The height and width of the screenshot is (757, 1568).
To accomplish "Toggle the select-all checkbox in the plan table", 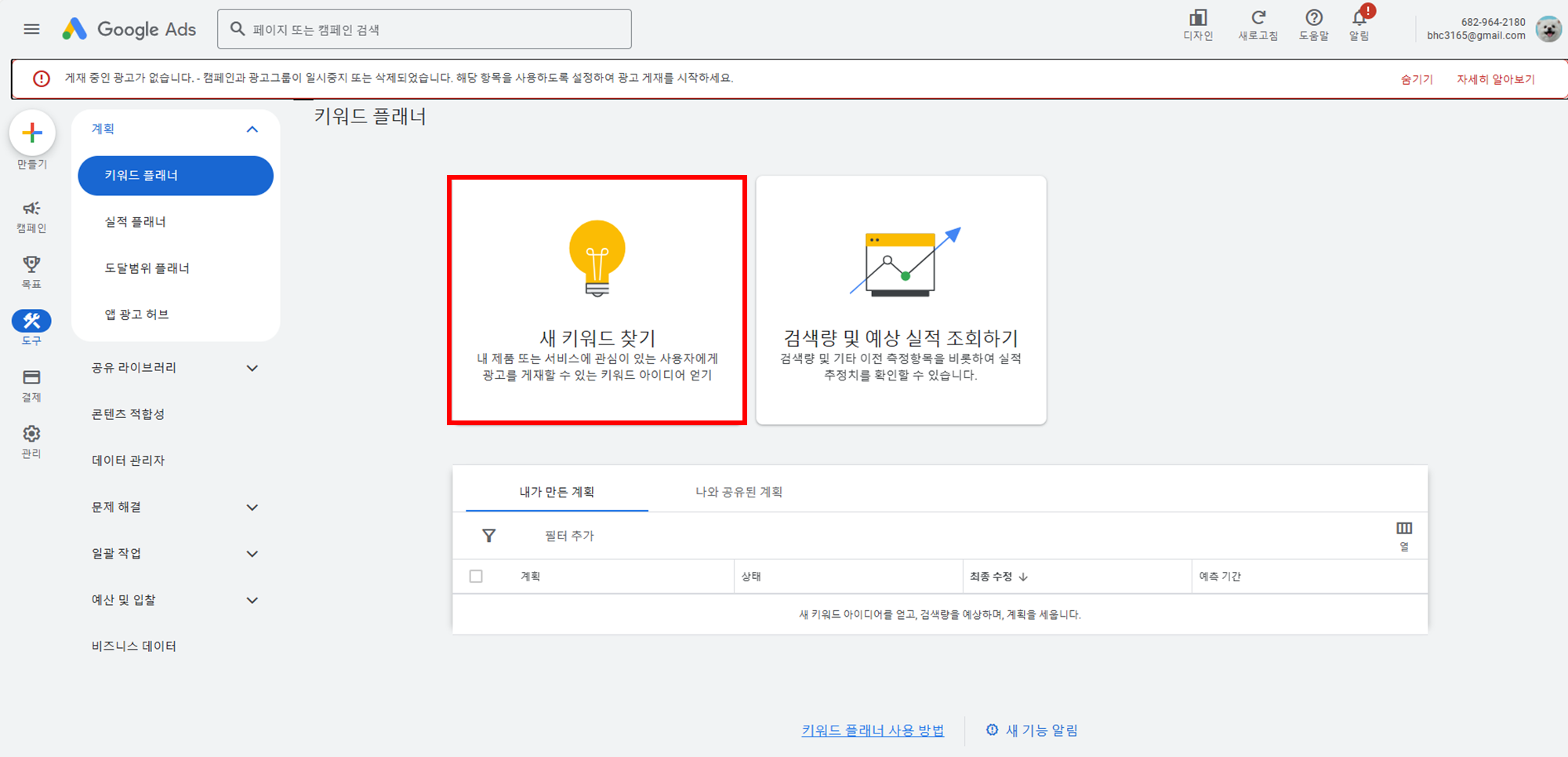I will [x=476, y=576].
